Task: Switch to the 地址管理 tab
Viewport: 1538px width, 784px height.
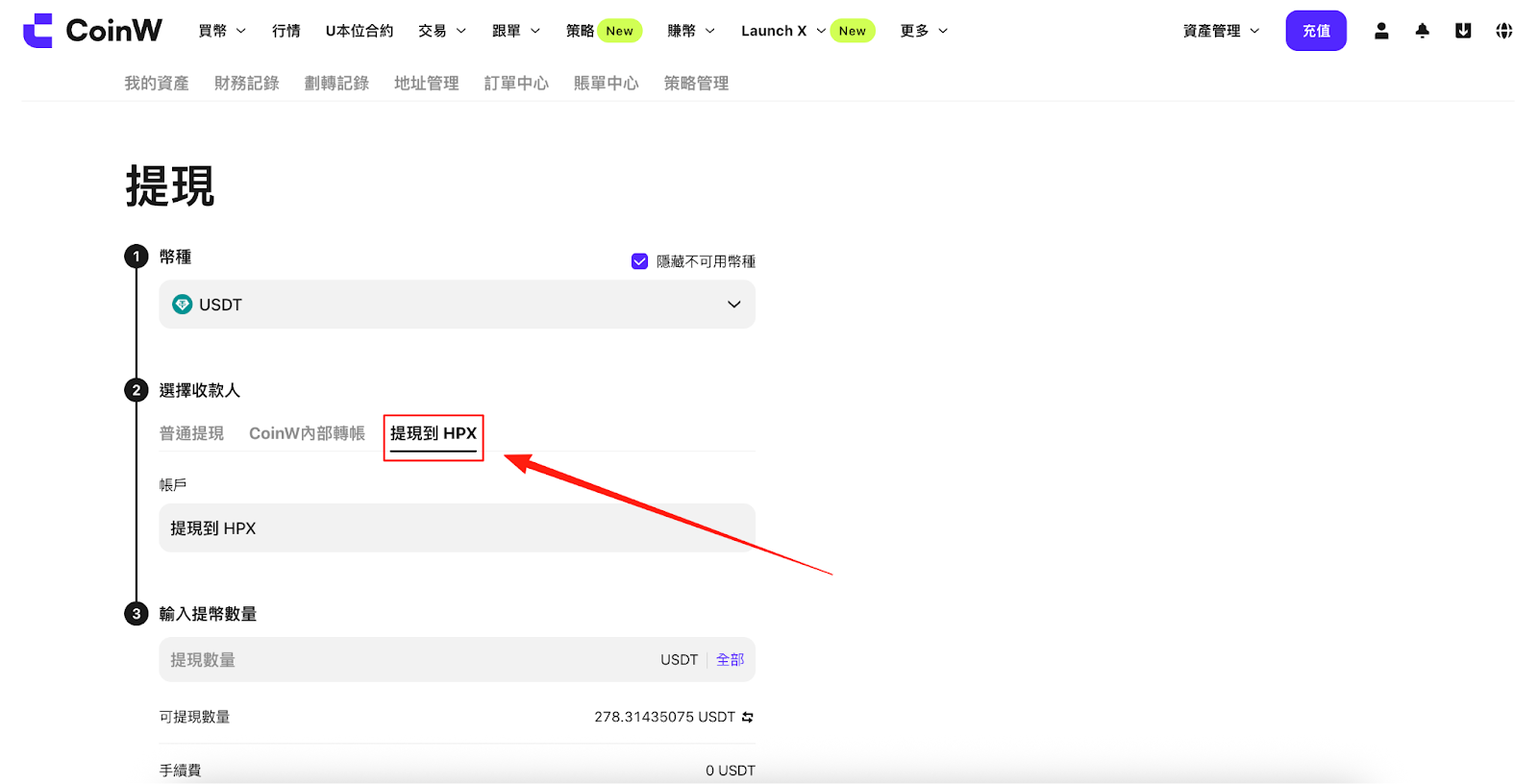Action: [427, 84]
